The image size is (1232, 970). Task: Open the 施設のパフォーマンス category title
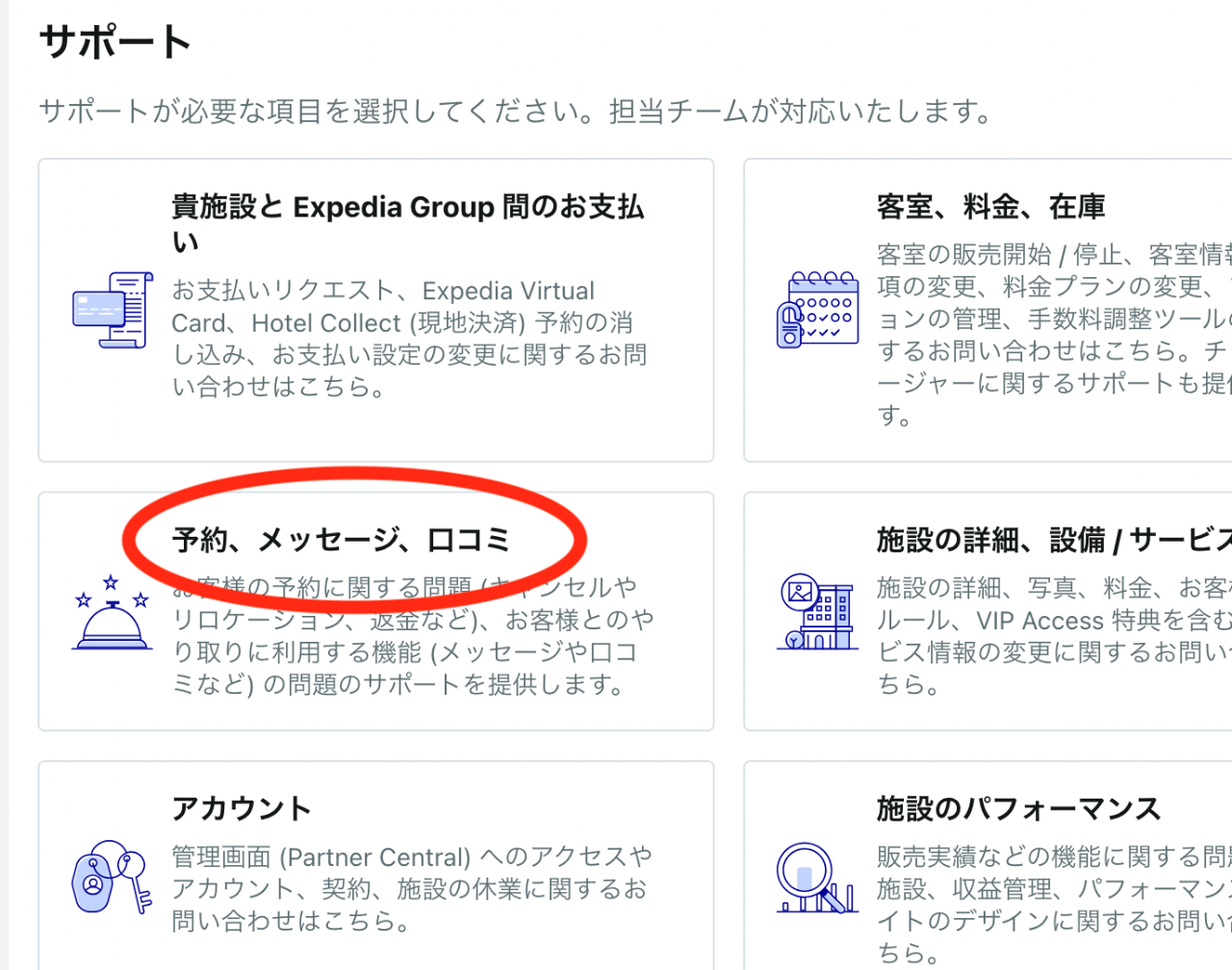[1018, 808]
